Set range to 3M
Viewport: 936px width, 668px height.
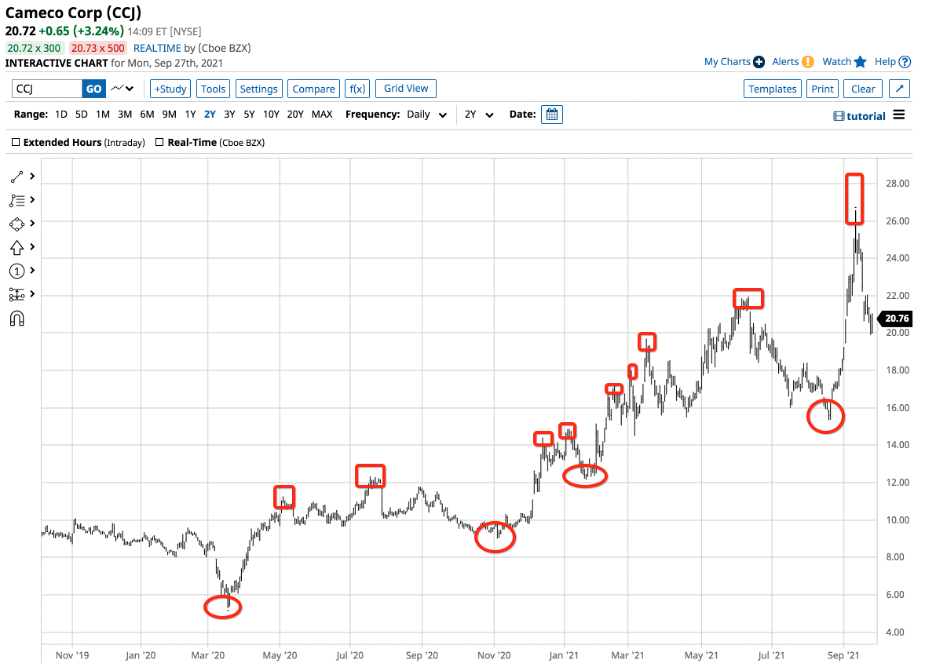[125, 114]
